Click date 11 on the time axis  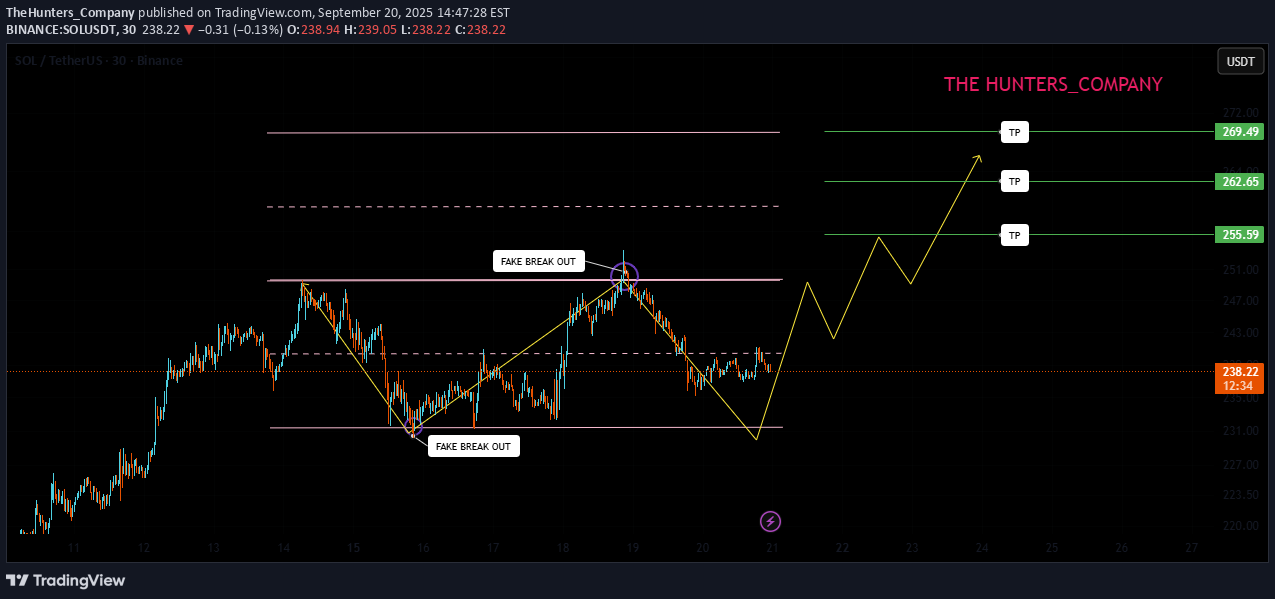pyautogui.click(x=74, y=549)
